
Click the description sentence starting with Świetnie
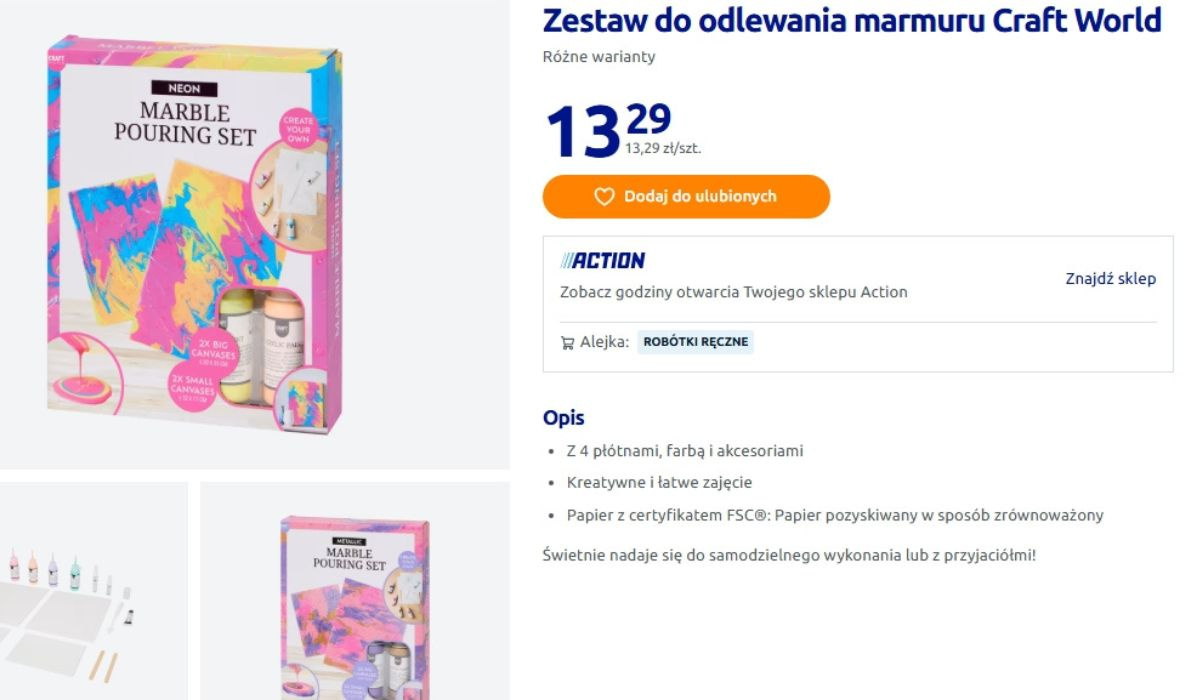(x=789, y=554)
